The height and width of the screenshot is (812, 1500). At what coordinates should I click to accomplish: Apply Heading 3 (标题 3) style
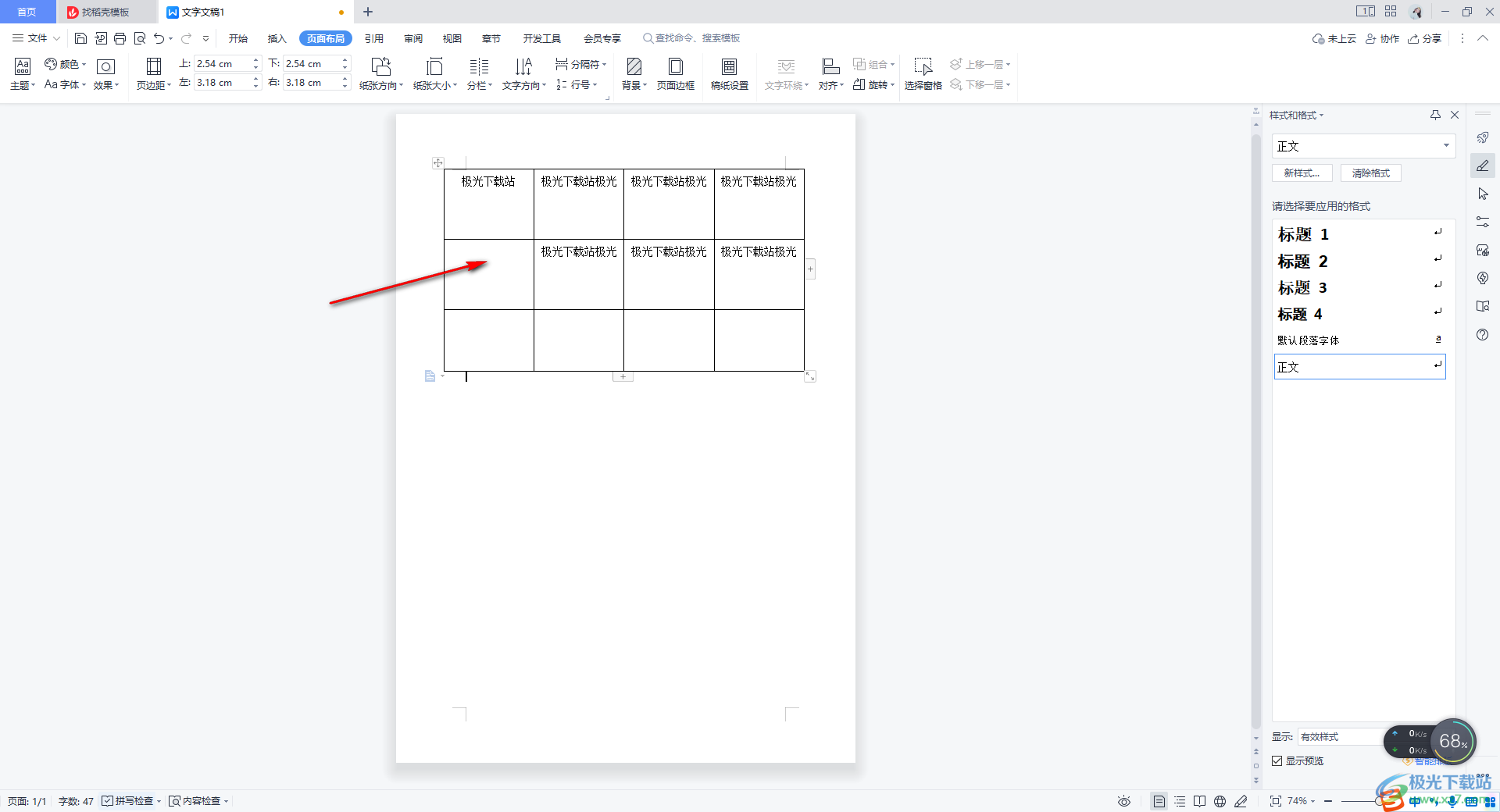point(1359,287)
